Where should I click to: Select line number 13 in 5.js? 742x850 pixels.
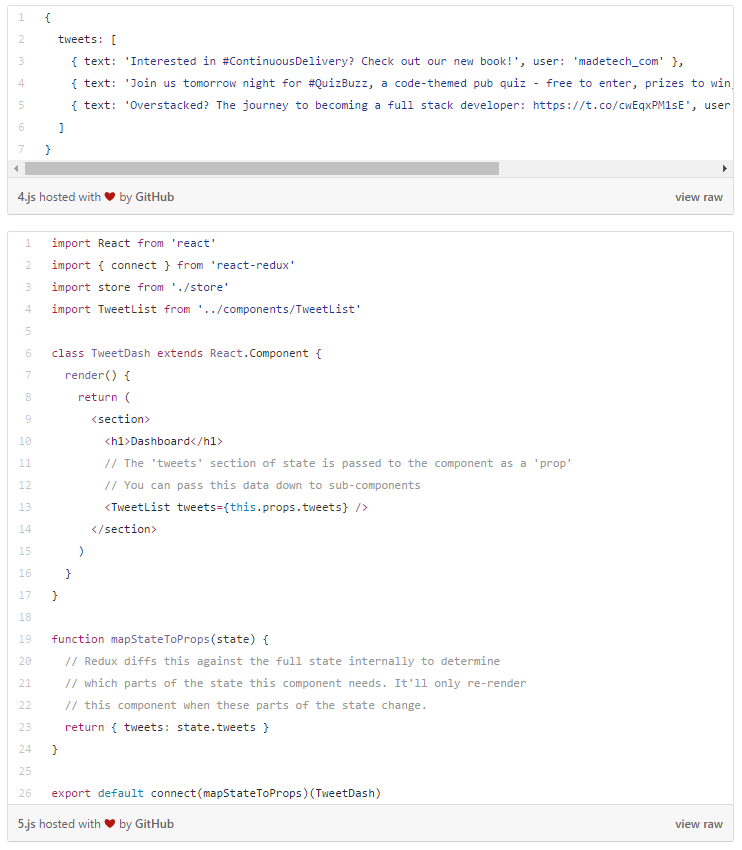(x=28, y=507)
